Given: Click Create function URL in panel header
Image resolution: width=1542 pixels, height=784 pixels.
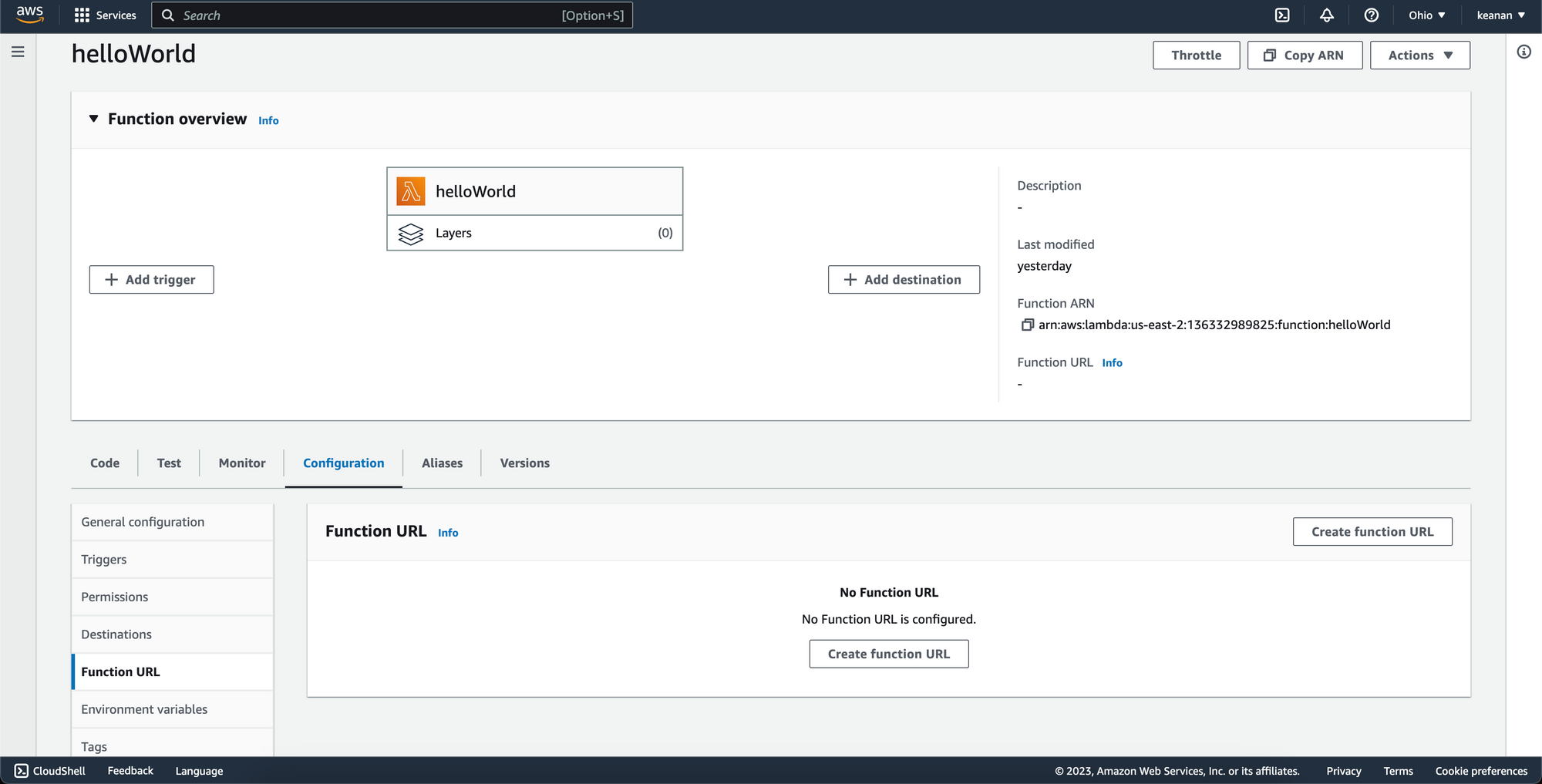Looking at the screenshot, I should [x=1372, y=532].
